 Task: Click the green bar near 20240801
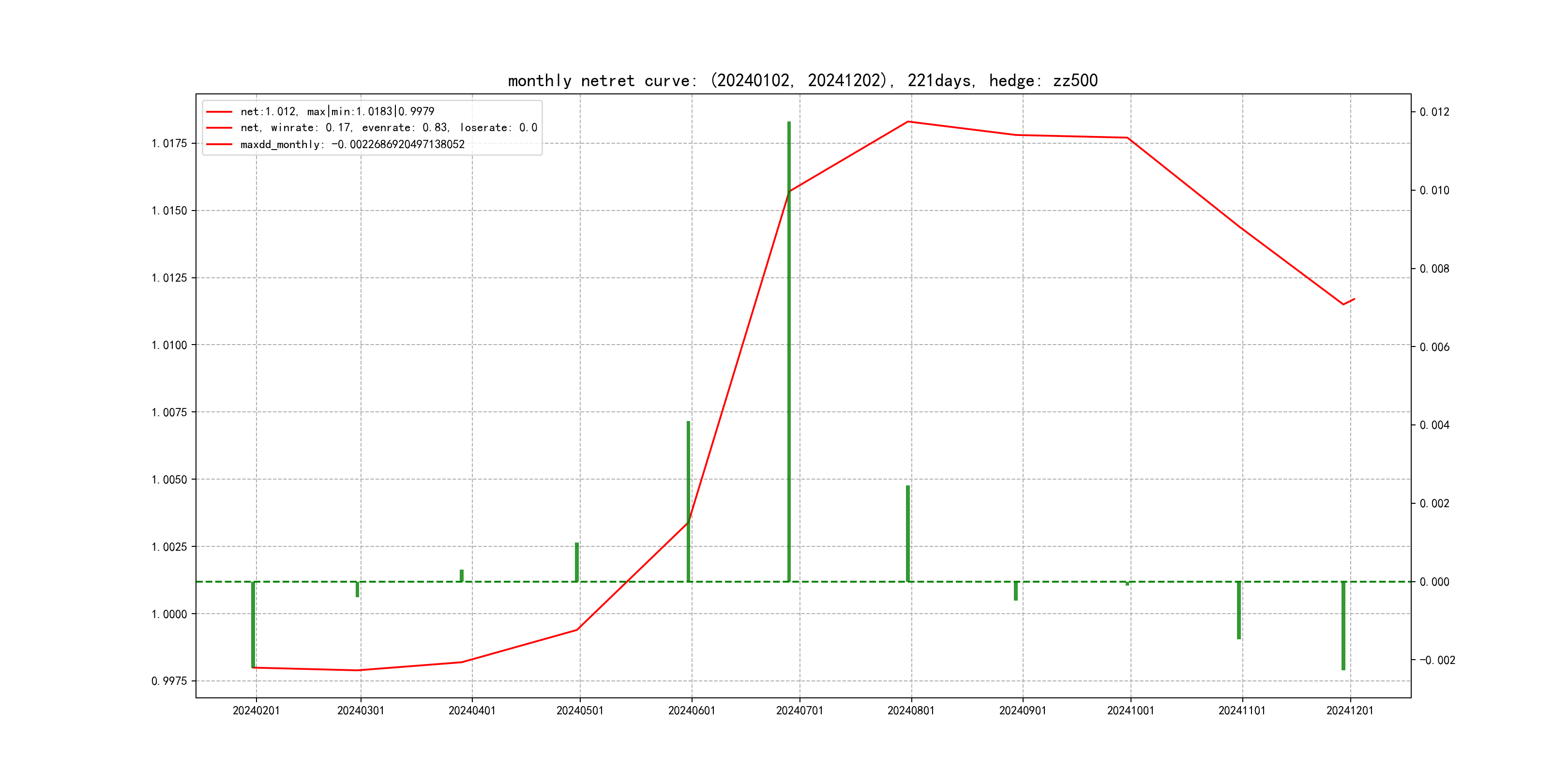point(907,533)
